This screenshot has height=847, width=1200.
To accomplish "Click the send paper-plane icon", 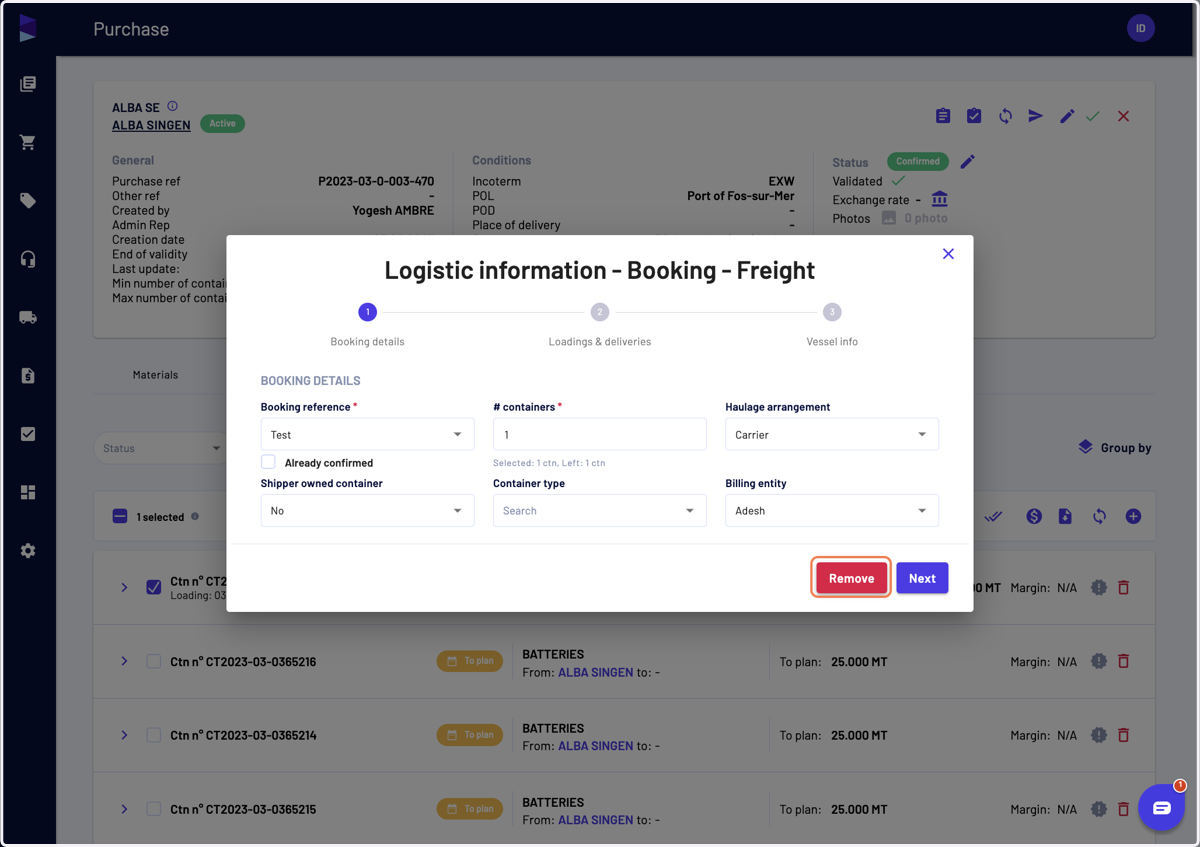I will point(1036,116).
